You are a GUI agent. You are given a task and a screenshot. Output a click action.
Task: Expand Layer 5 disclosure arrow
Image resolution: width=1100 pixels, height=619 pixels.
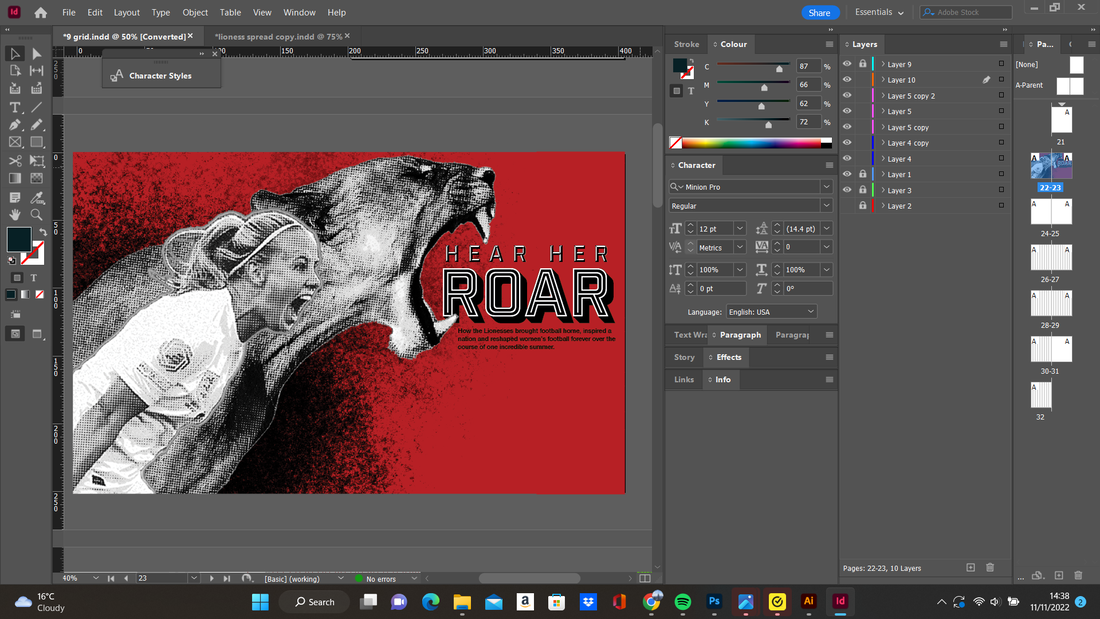(x=883, y=111)
